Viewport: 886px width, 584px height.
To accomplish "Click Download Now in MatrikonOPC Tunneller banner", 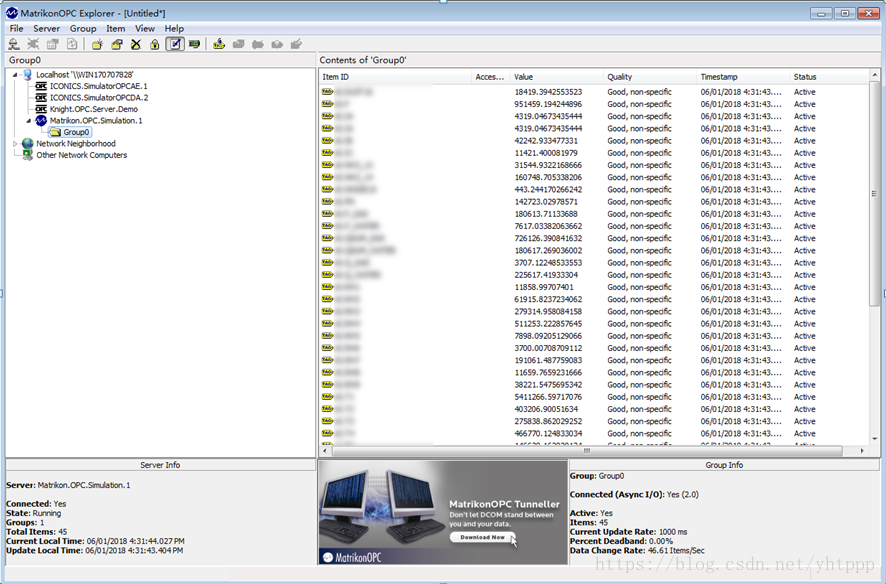I will click(483, 537).
